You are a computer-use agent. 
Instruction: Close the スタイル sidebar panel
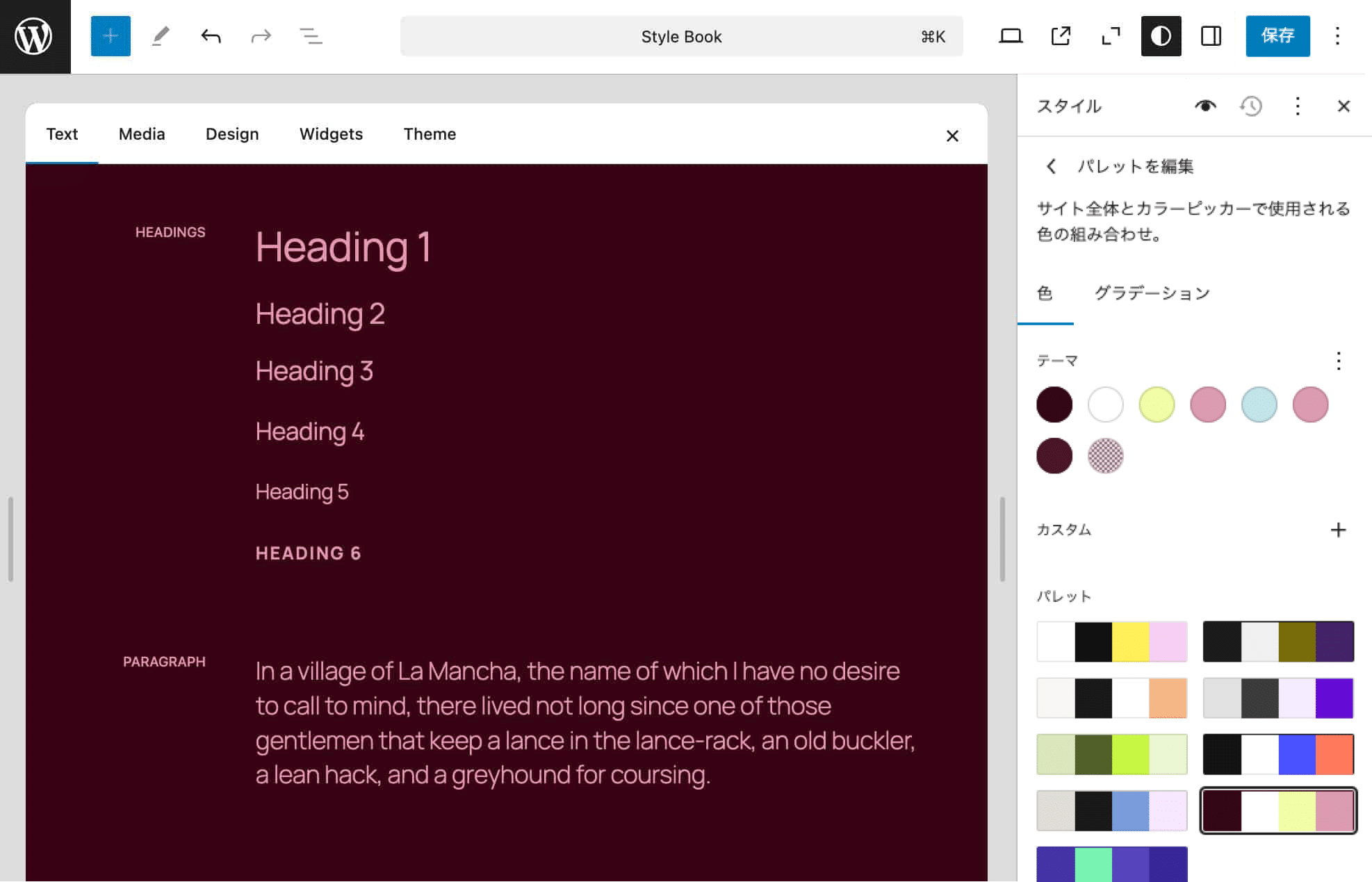click(1344, 106)
